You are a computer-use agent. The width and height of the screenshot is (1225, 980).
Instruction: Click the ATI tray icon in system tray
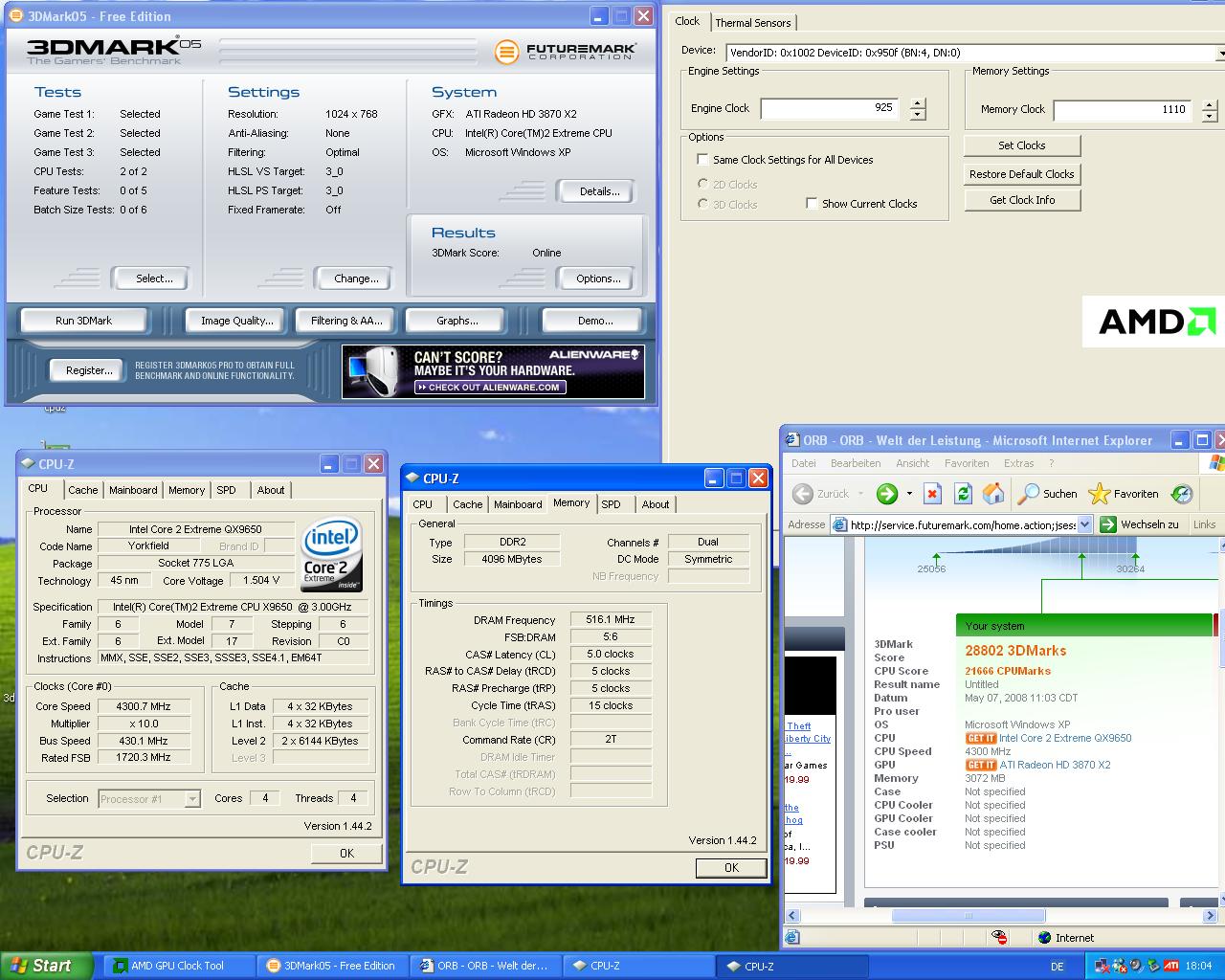coord(1170,966)
